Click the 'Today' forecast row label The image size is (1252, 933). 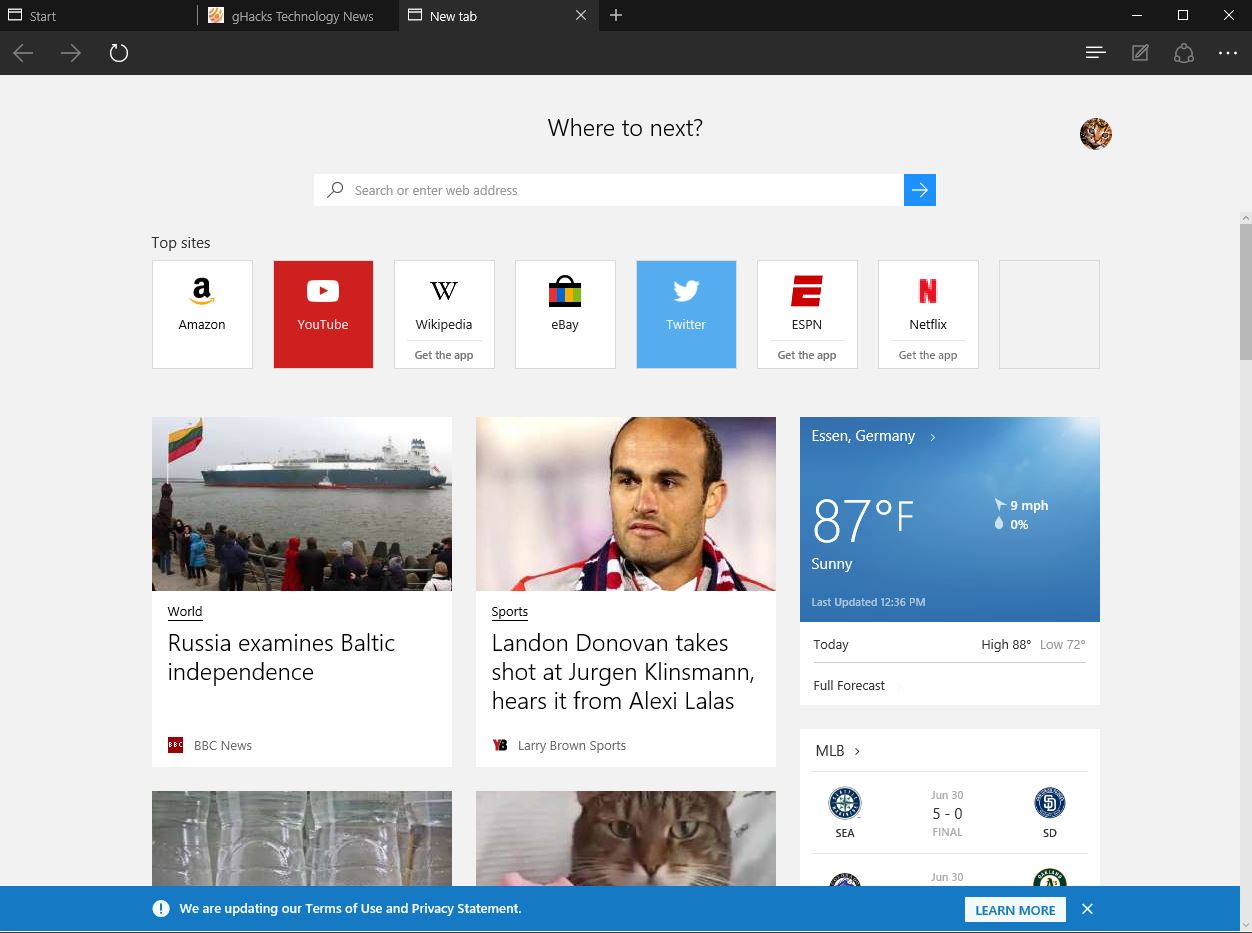(x=831, y=644)
